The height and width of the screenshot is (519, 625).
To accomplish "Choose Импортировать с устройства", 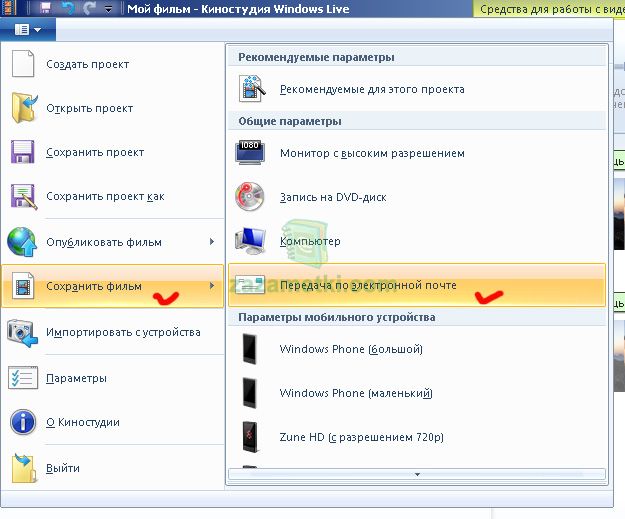I will pyautogui.click(x=123, y=332).
